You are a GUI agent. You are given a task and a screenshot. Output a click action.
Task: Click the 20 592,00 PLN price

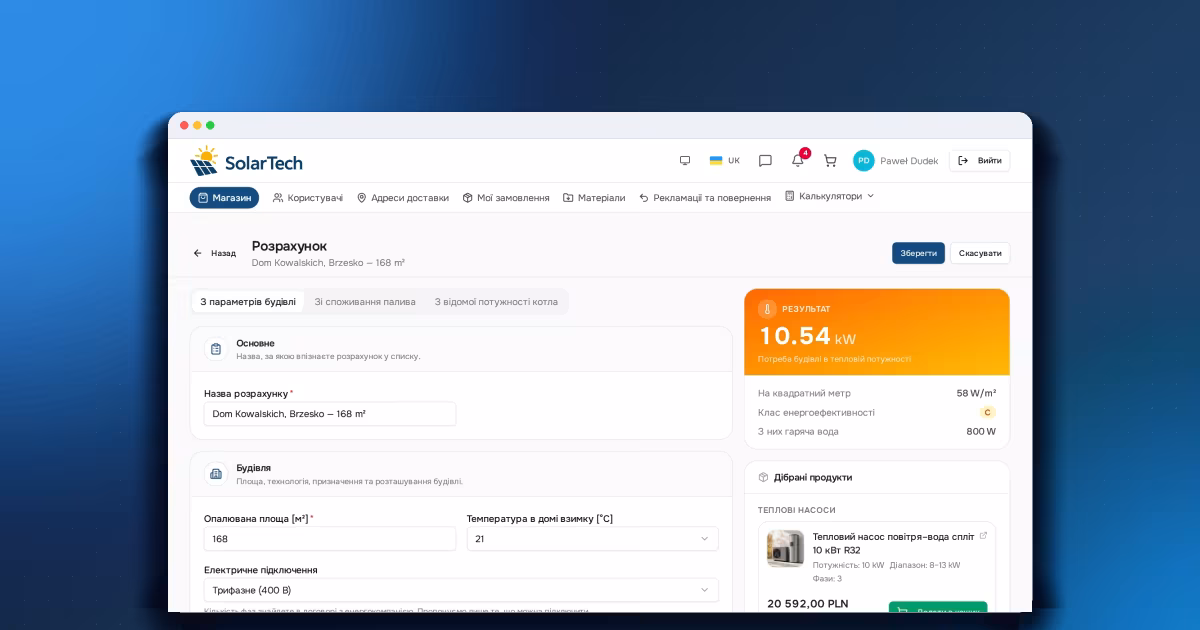(807, 604)
